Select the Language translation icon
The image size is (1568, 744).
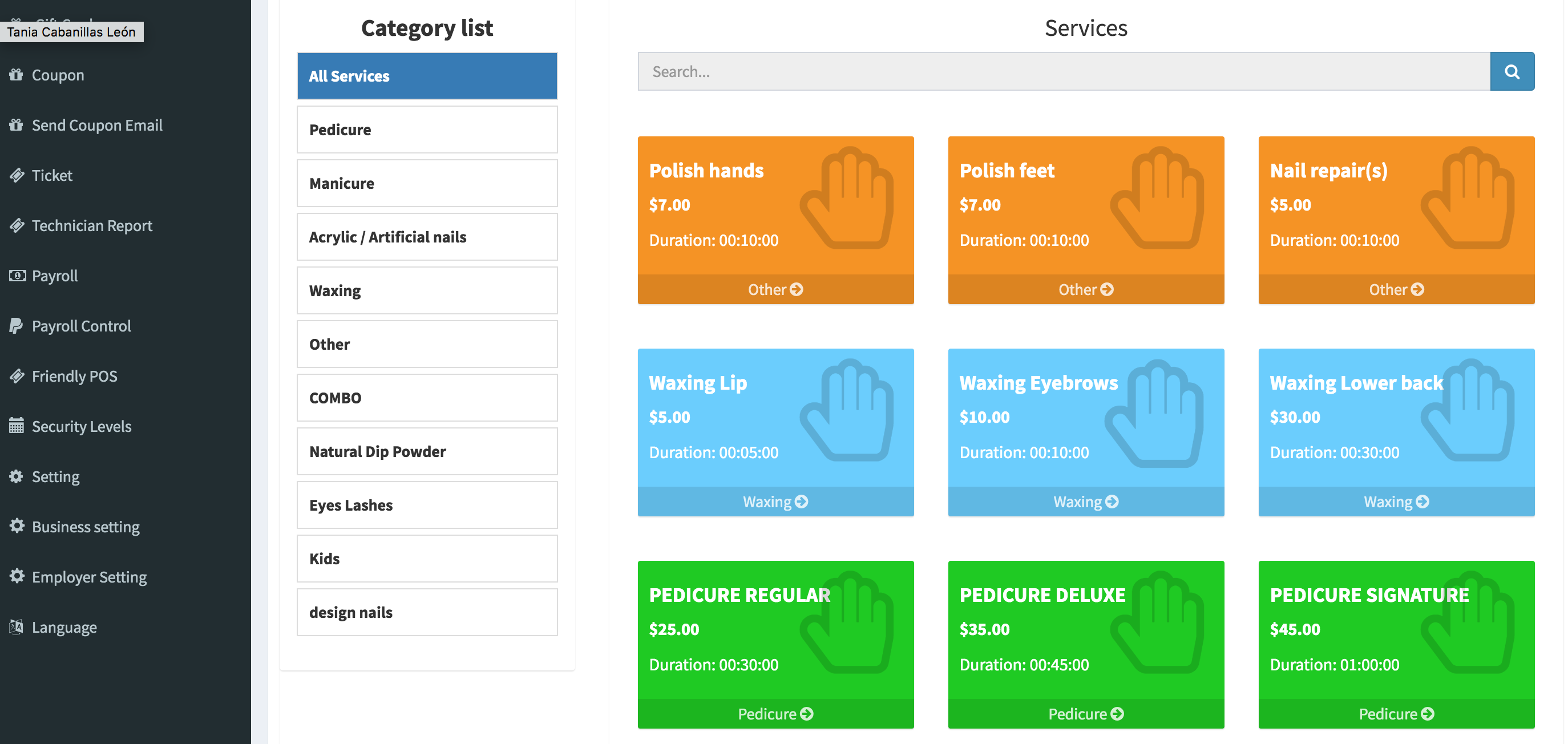(16, 626)
